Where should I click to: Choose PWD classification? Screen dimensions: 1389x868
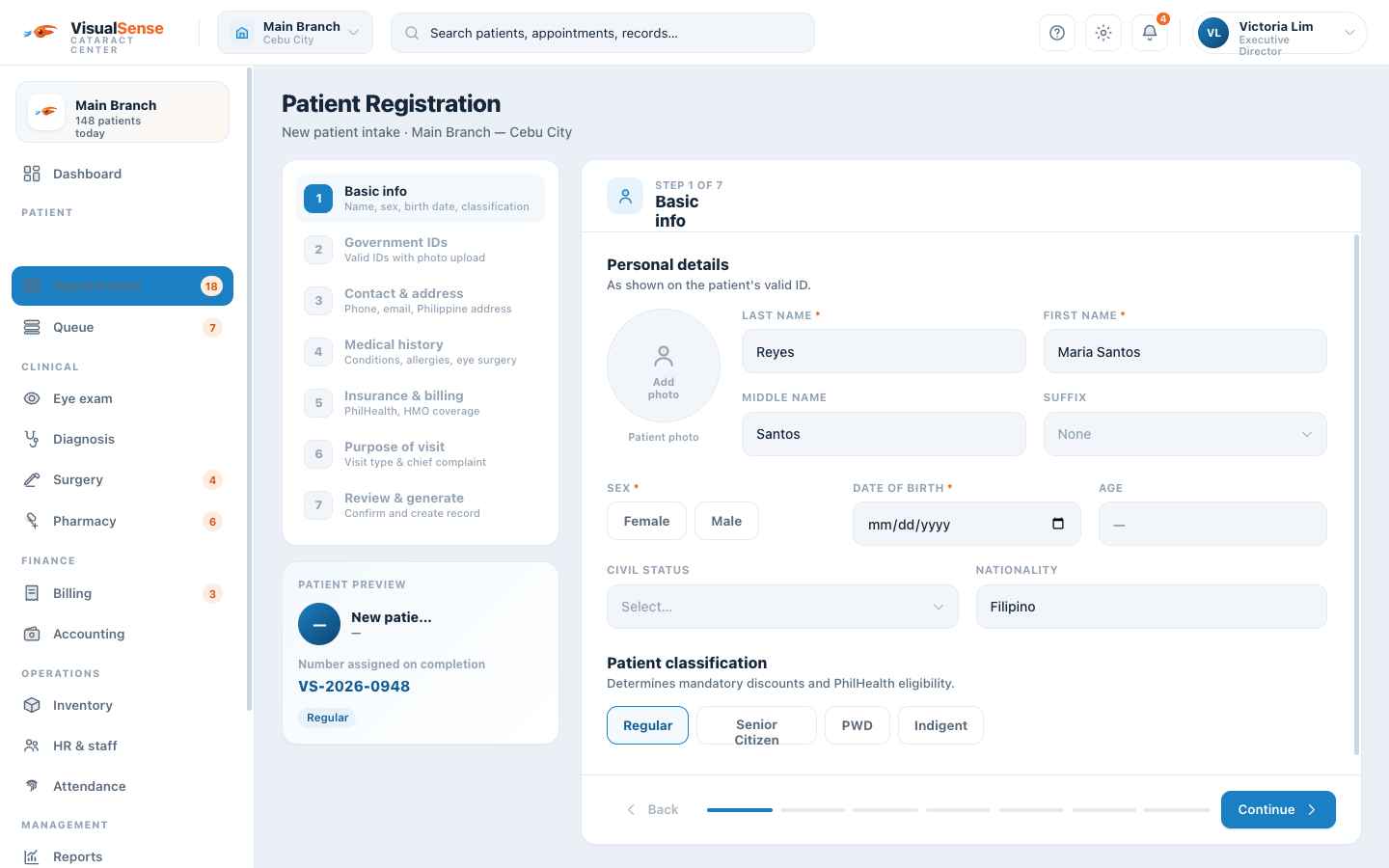click(x=858, y=725)
